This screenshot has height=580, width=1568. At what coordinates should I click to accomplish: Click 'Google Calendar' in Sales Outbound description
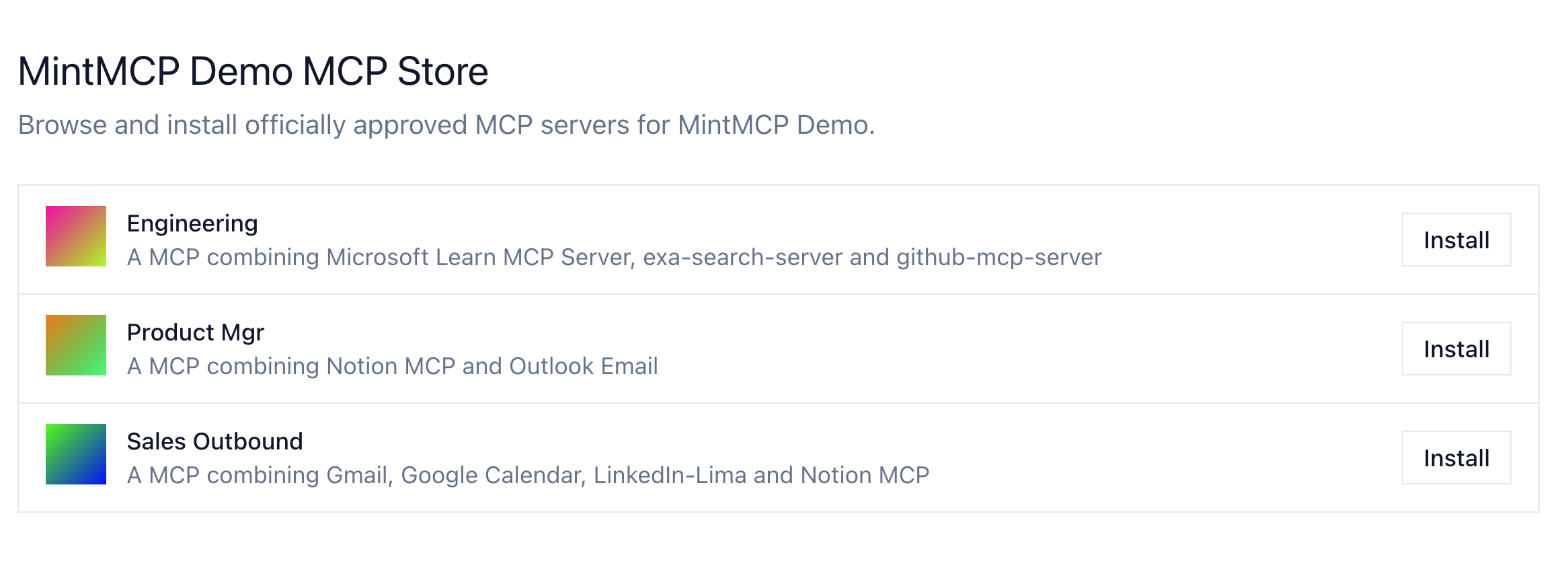click(491, 475)
